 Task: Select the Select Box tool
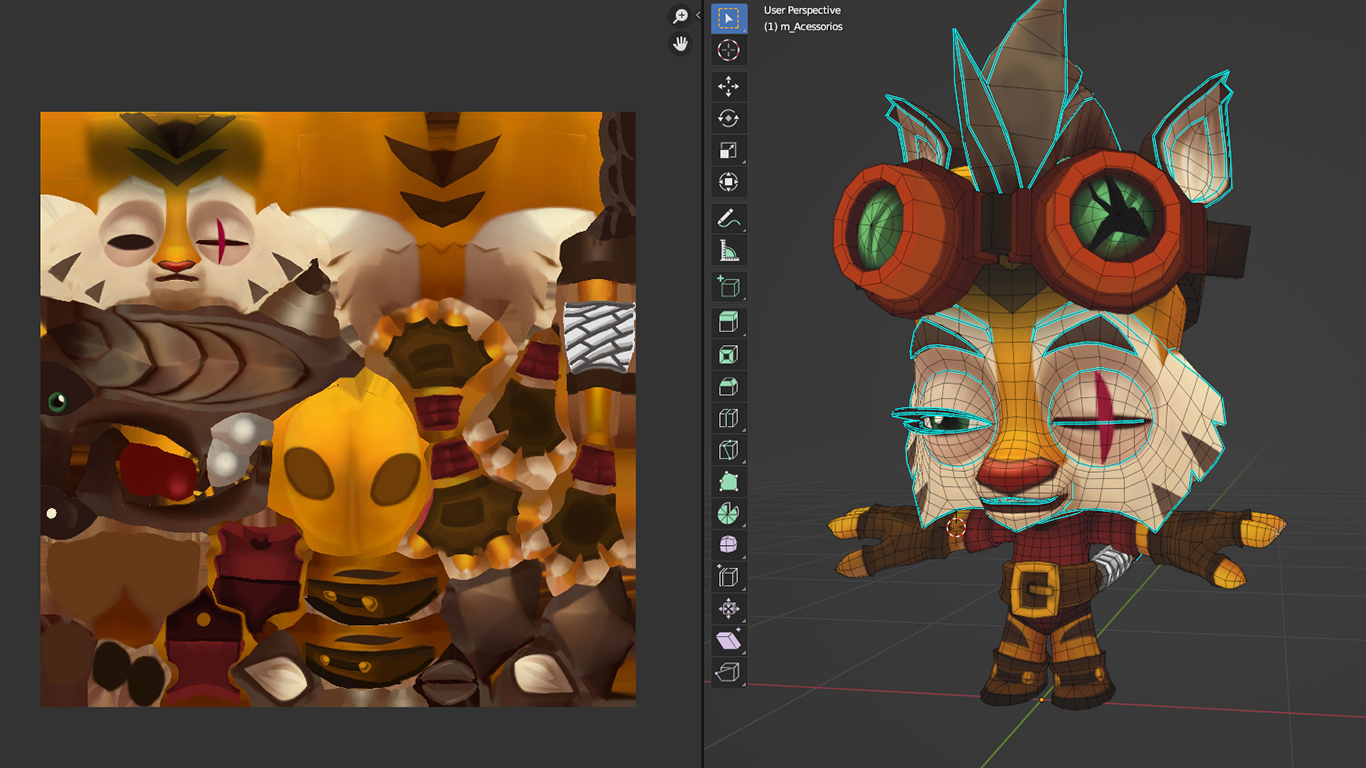coord(728,18)
